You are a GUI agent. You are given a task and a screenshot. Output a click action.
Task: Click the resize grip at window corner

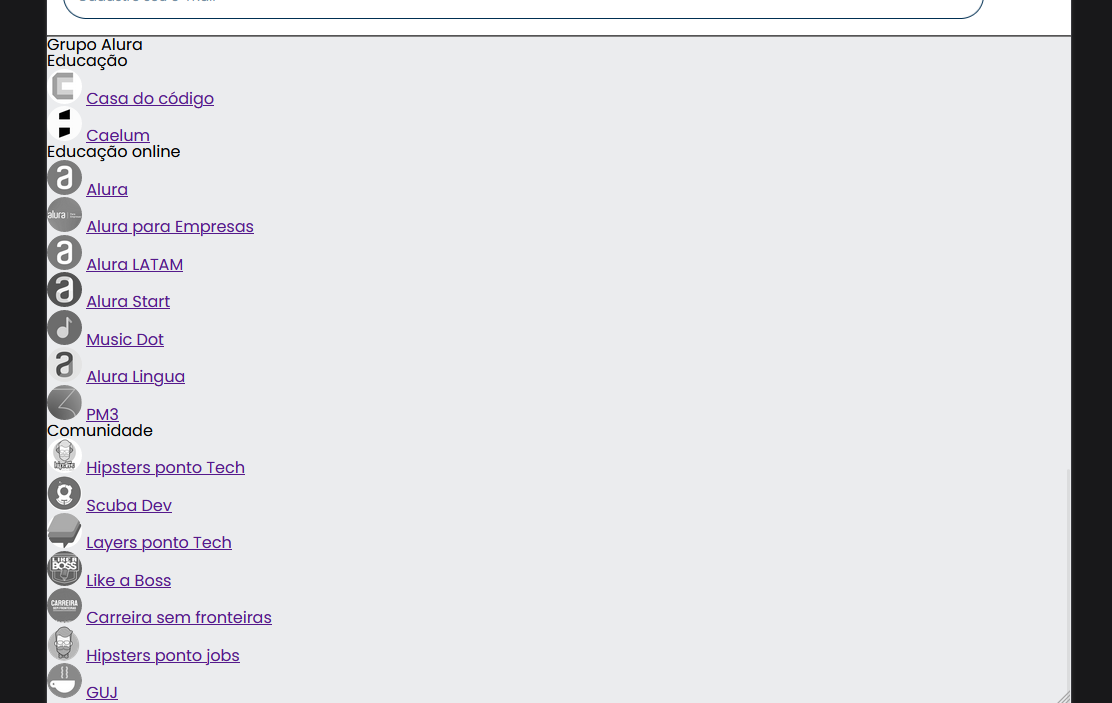pyautogui.click(x=1064, y=697)
